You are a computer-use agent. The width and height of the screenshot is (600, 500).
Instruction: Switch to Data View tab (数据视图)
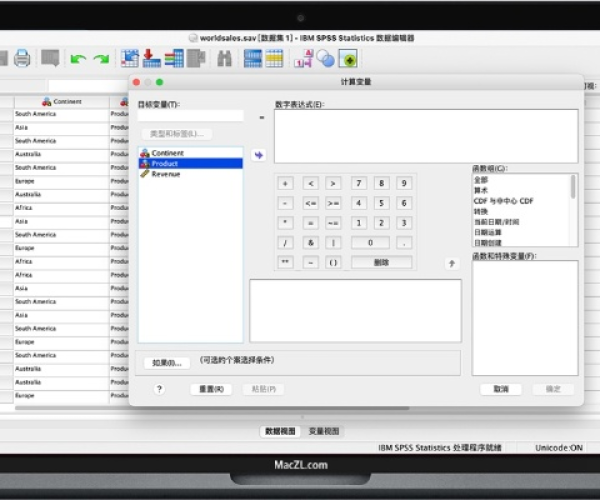pyautogui.click(x=280, y=431)
